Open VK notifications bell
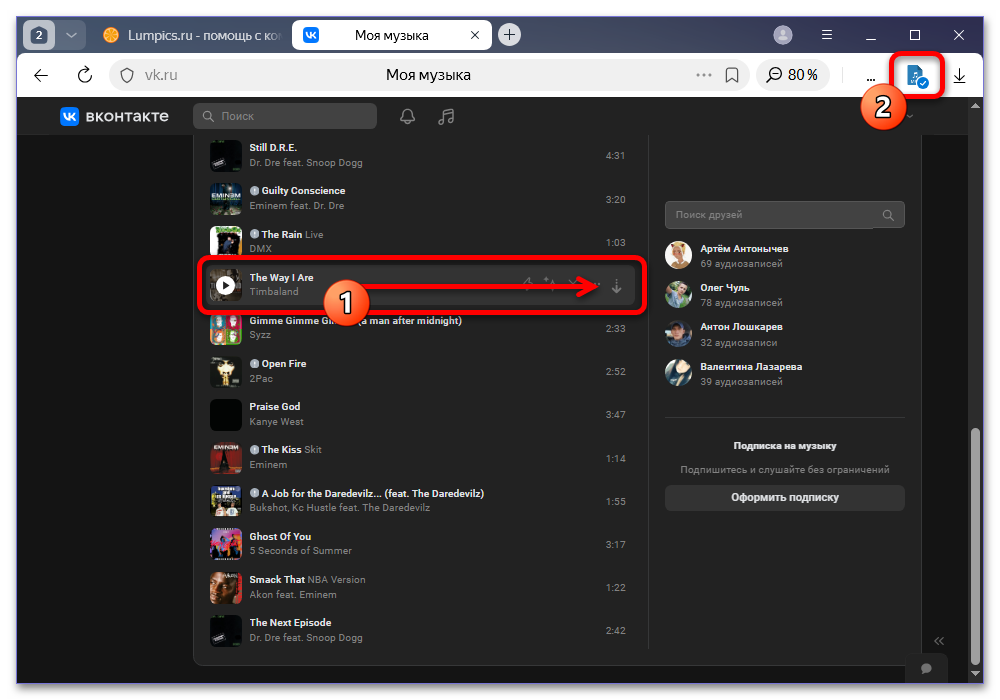 coord(407,116)
